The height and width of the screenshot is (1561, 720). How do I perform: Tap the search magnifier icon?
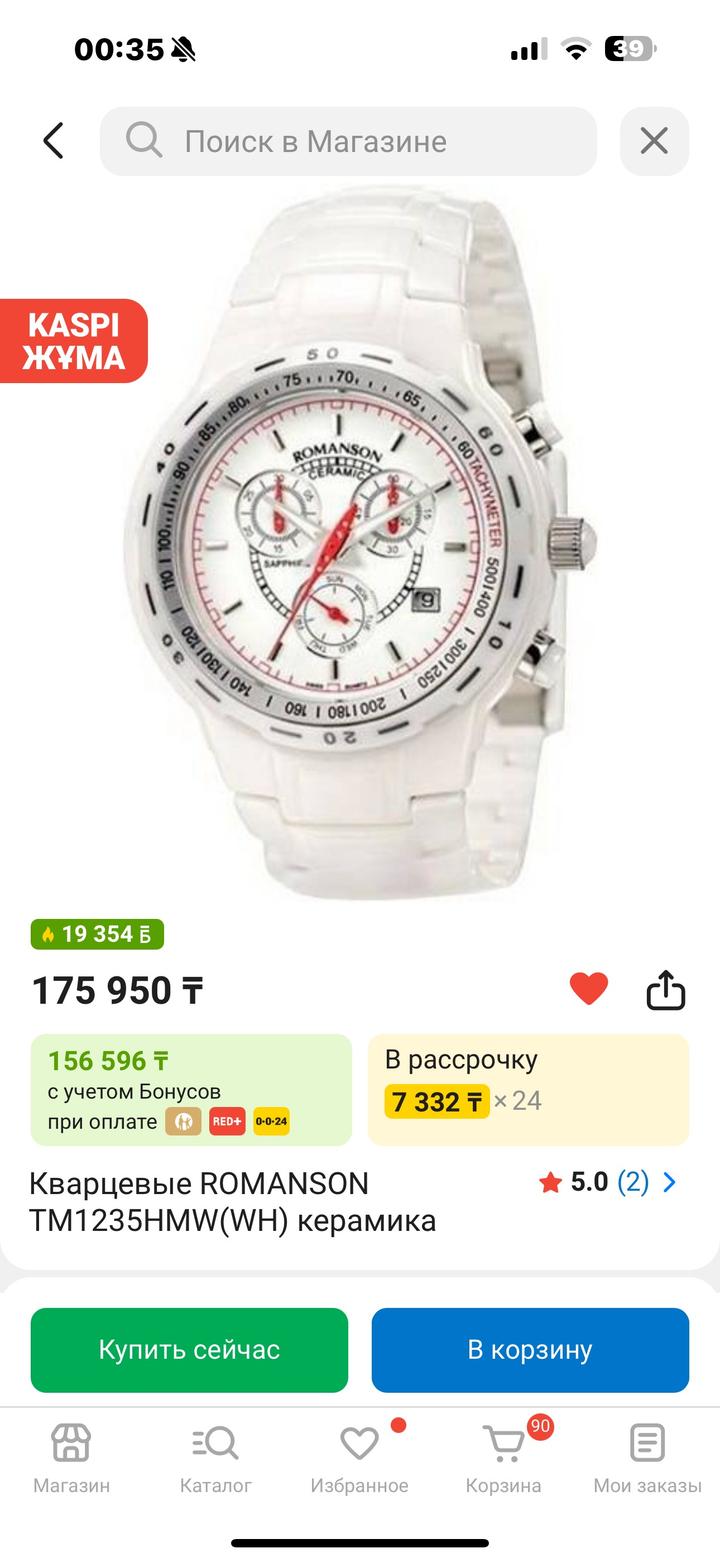[x=144, y=141]
